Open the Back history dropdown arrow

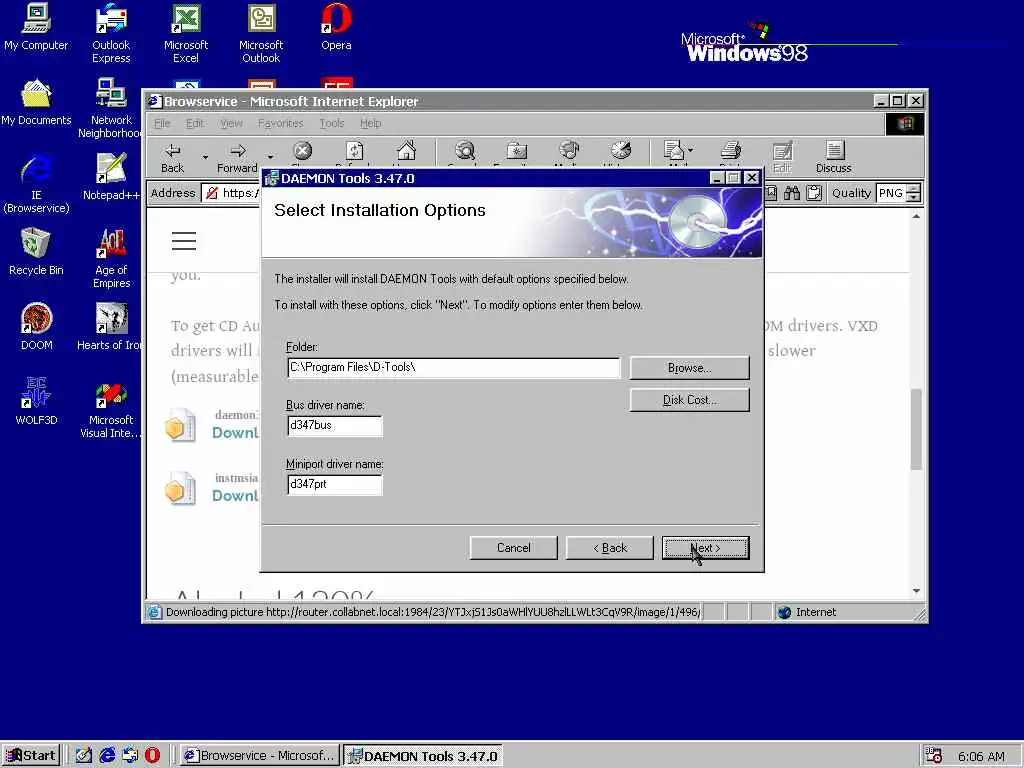tap(205, 157)
